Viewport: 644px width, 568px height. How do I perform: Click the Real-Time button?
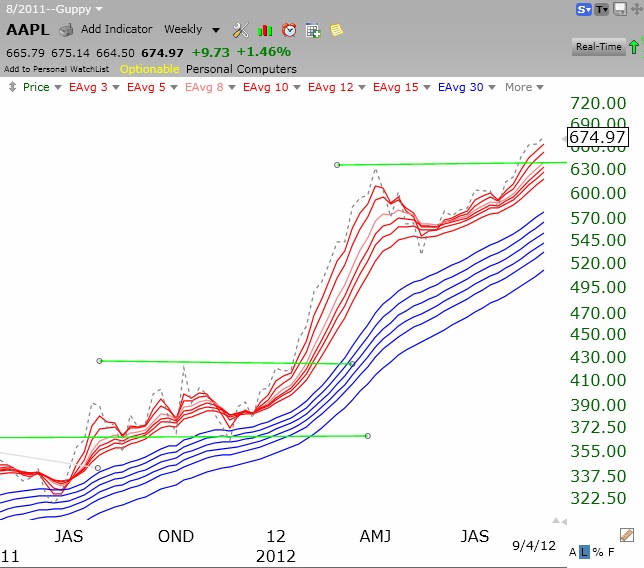pos(598,47)
